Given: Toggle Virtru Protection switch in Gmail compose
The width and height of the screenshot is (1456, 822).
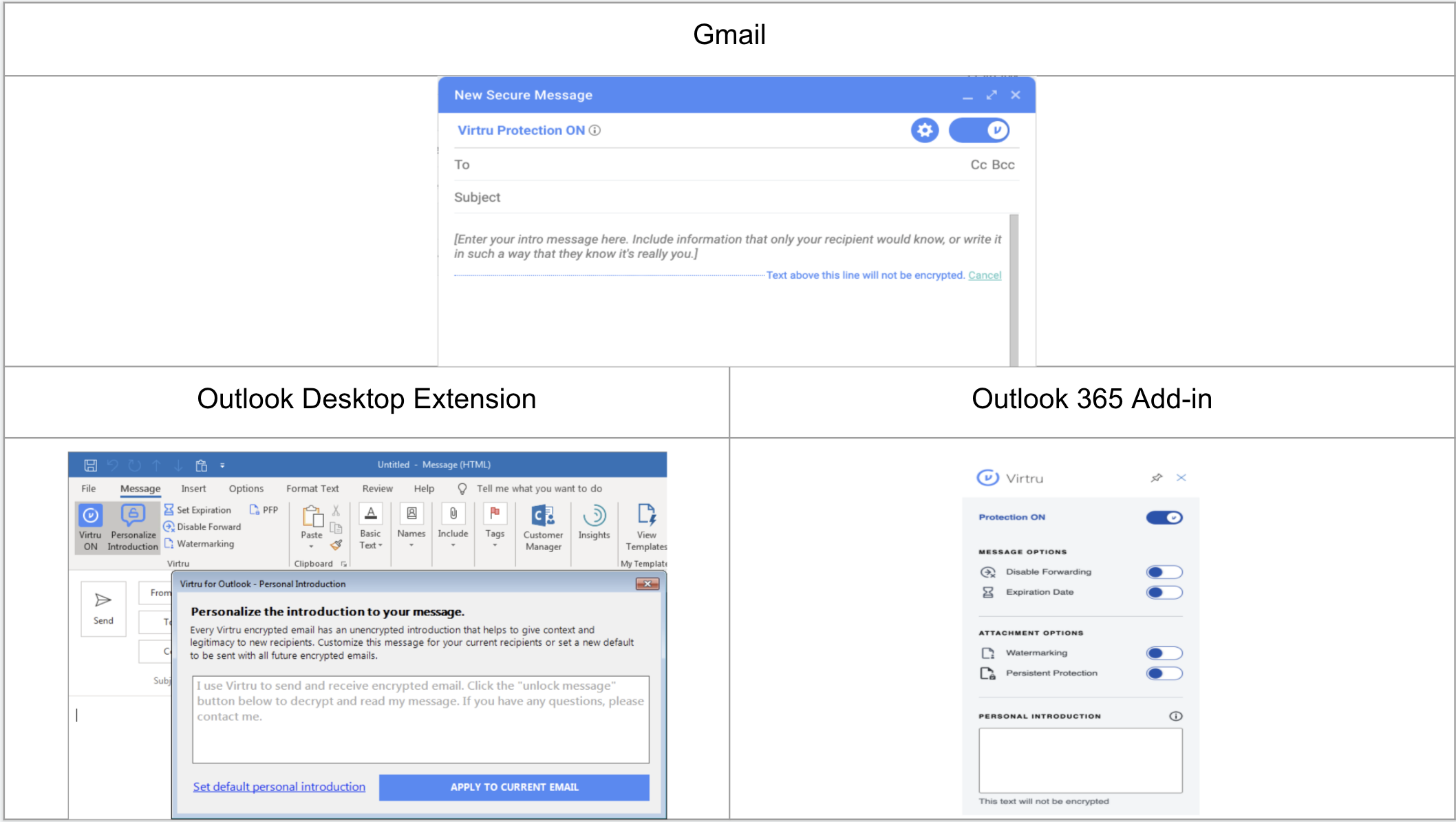Looking at the screenshot, I should pos(978,130).
